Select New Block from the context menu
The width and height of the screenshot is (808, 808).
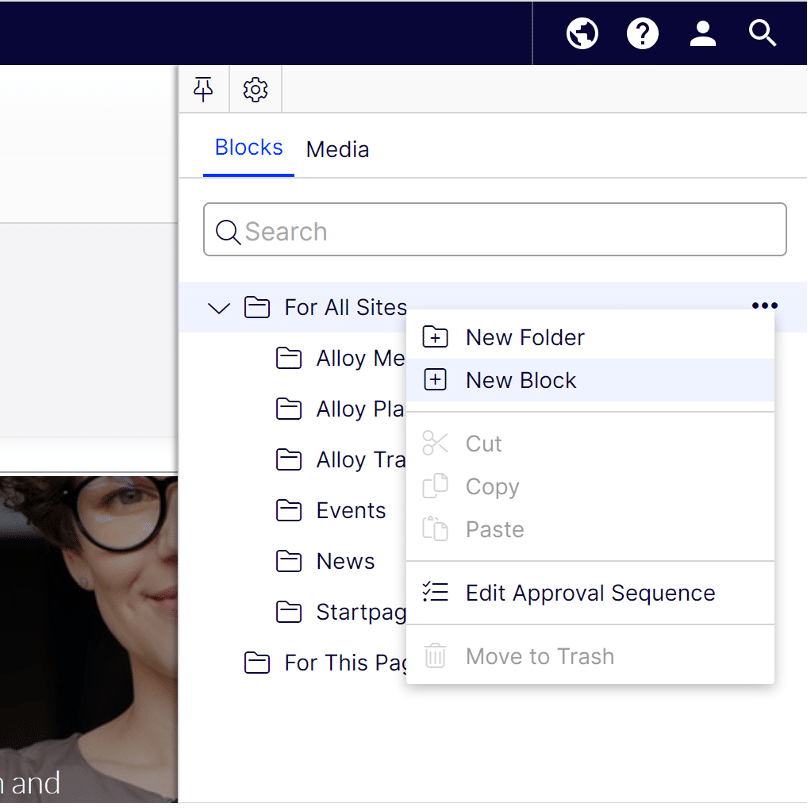pyautogui.click(x=520, y=380)
